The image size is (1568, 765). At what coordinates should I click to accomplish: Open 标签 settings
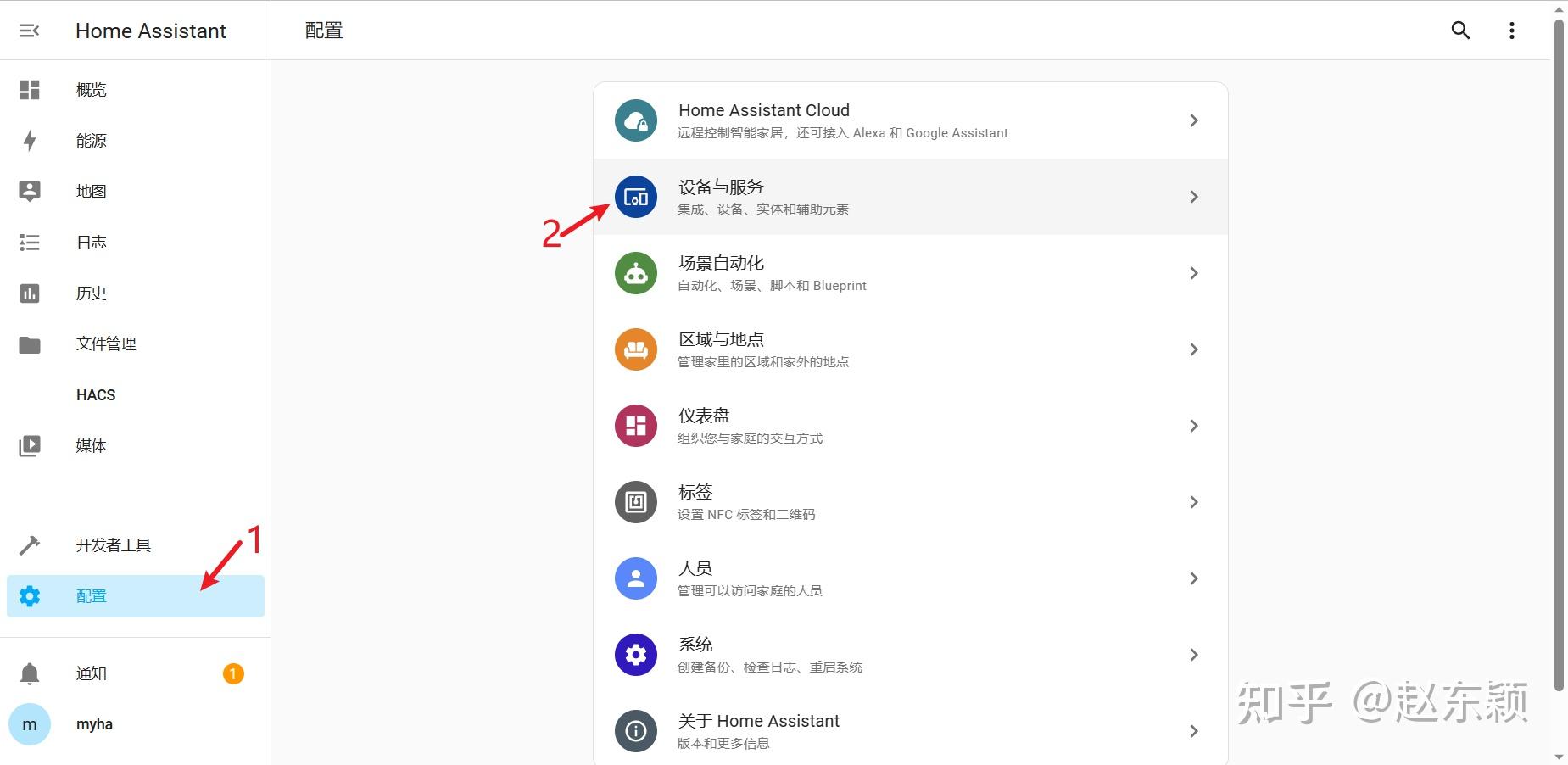tap(911, 502)
